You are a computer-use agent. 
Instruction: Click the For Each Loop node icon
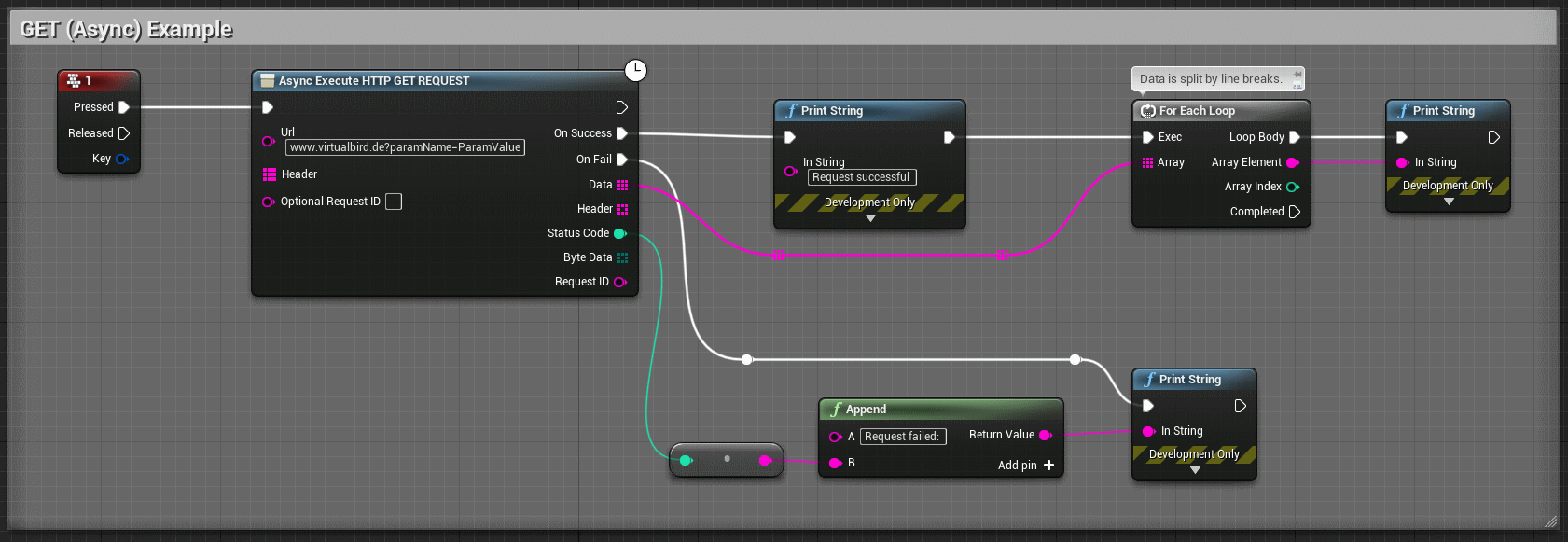pos(1148,111)
